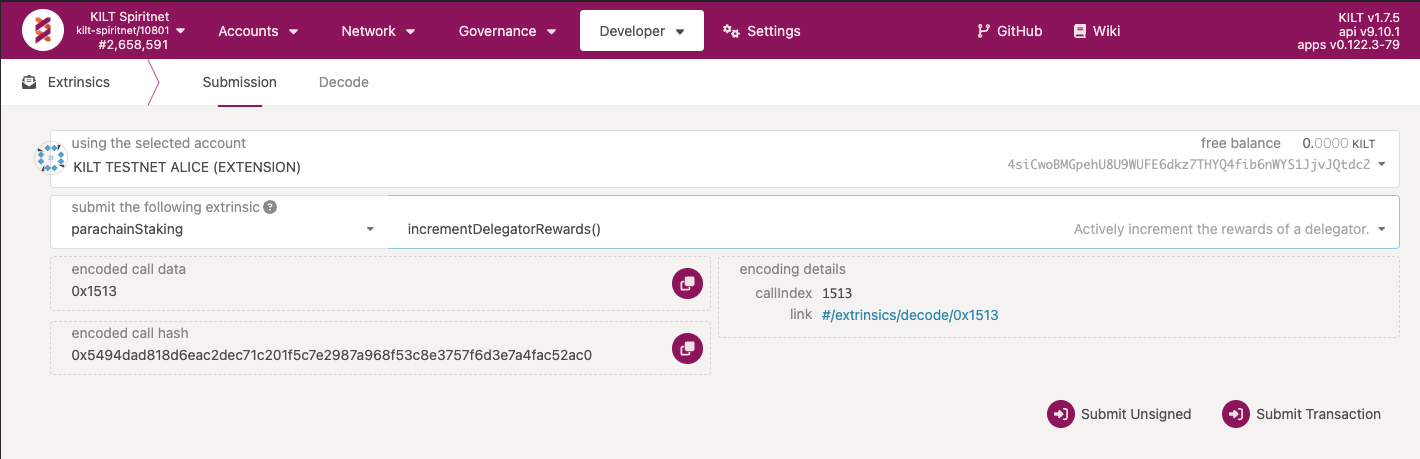Click the Wiki book icon

pyautogui.click(x=1079, y=31)
